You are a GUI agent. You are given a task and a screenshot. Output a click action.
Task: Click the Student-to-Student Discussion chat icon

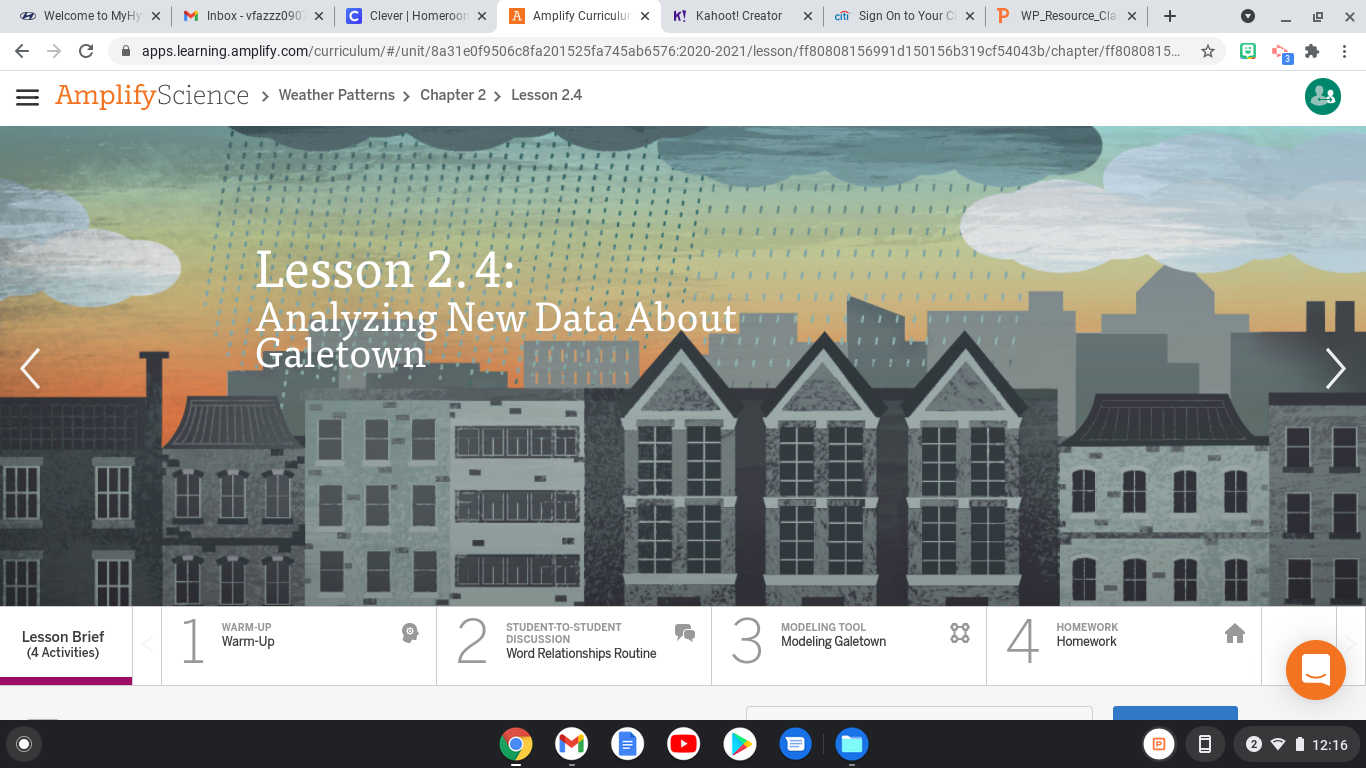coord(685,632)
